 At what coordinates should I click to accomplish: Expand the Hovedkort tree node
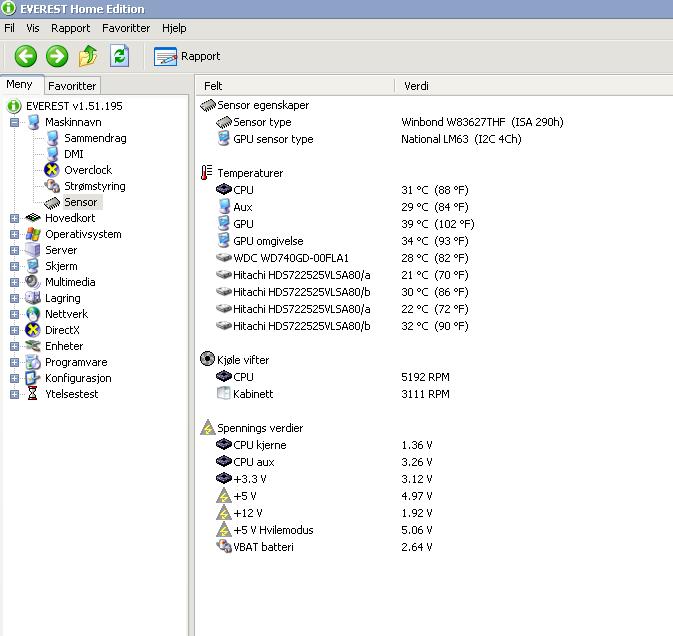15,218
